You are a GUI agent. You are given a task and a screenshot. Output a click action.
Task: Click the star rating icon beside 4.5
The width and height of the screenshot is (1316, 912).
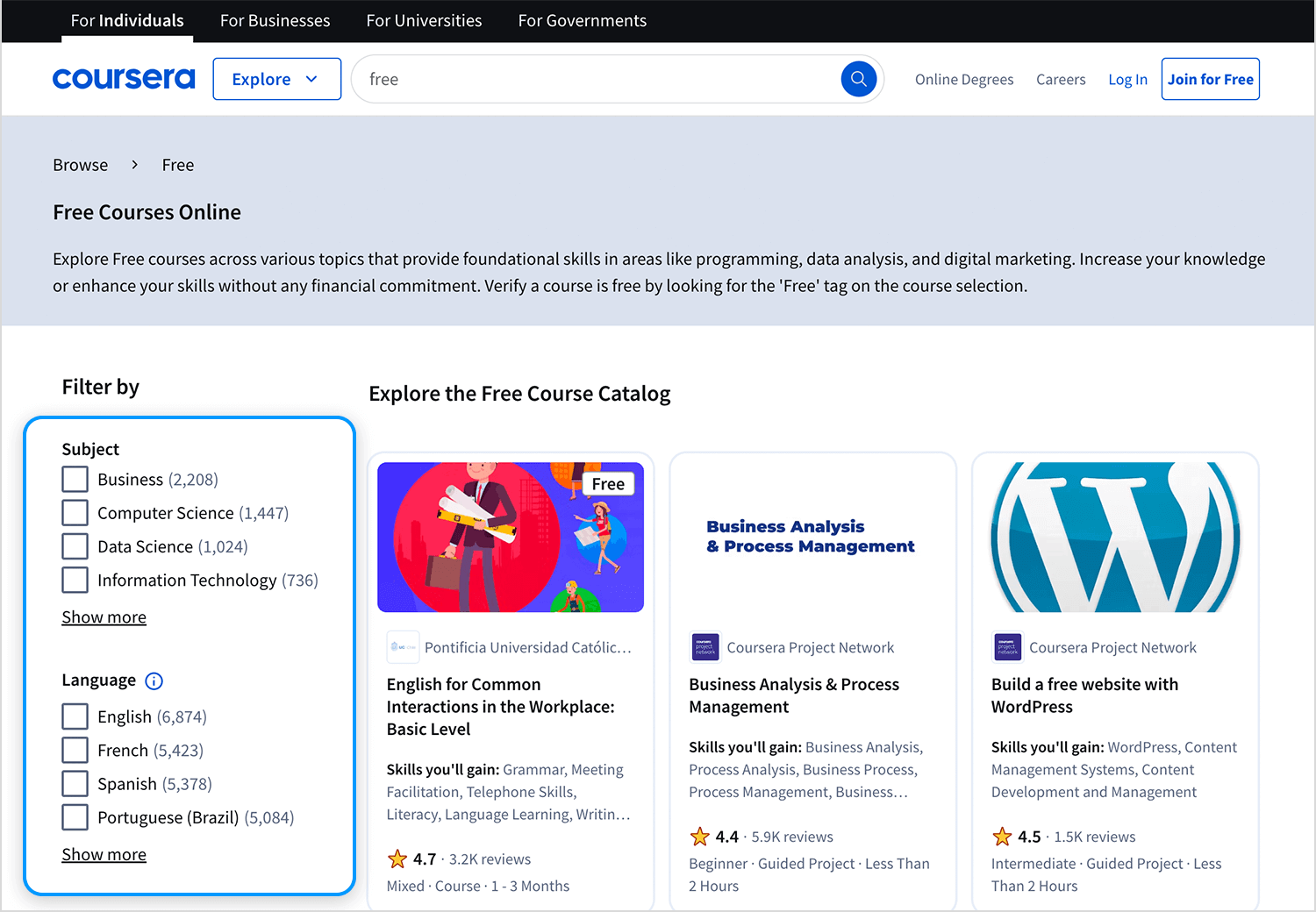[x=1002, y=837]
